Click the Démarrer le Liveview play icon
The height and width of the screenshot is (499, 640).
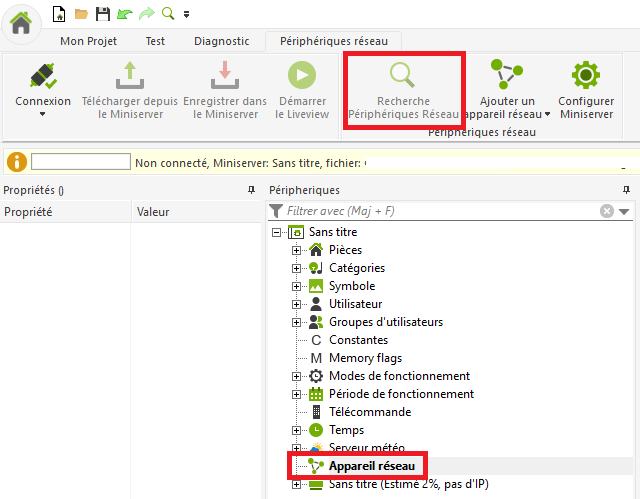301,76
